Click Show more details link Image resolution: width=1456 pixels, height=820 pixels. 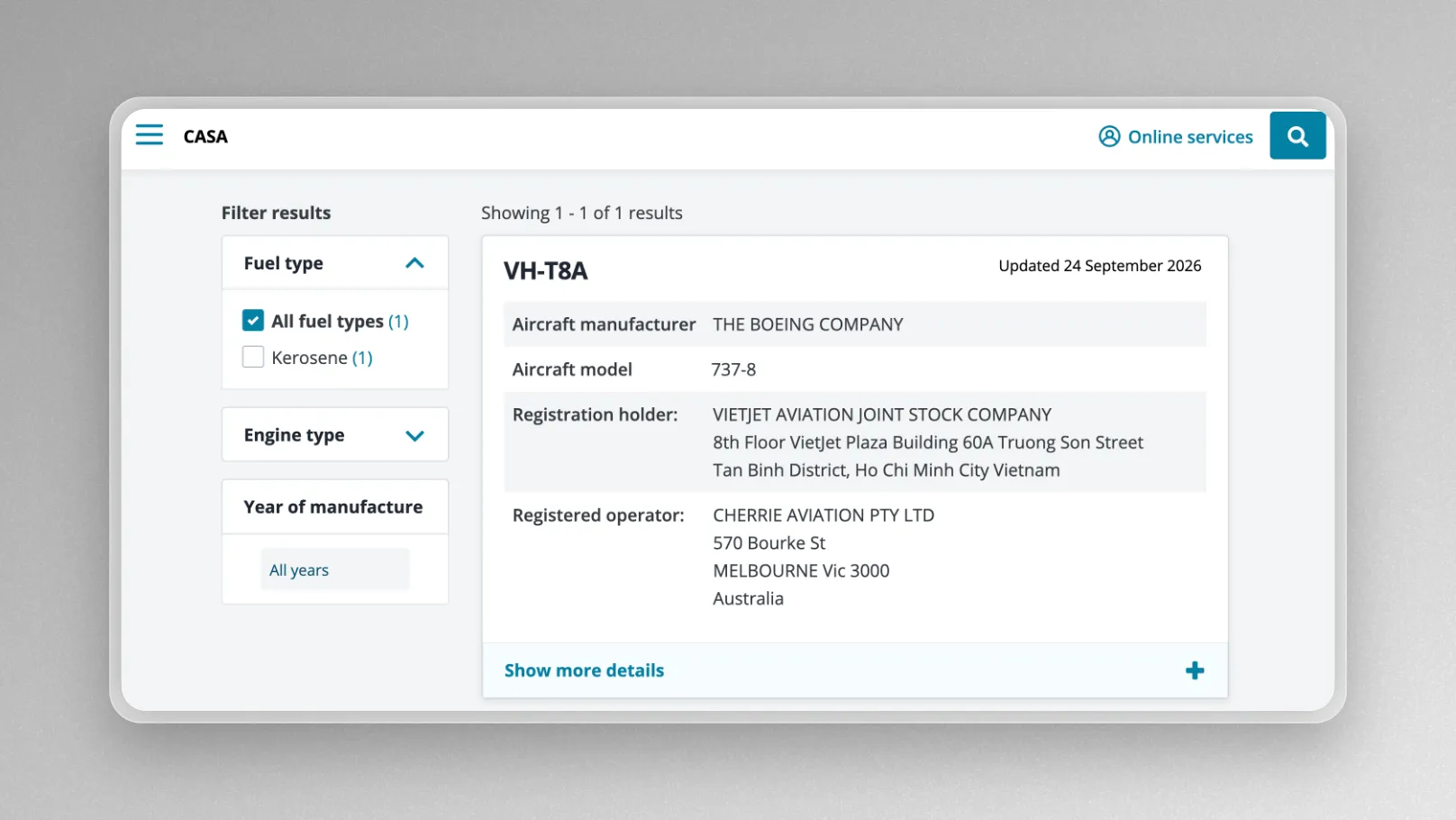tap(584, 670)
